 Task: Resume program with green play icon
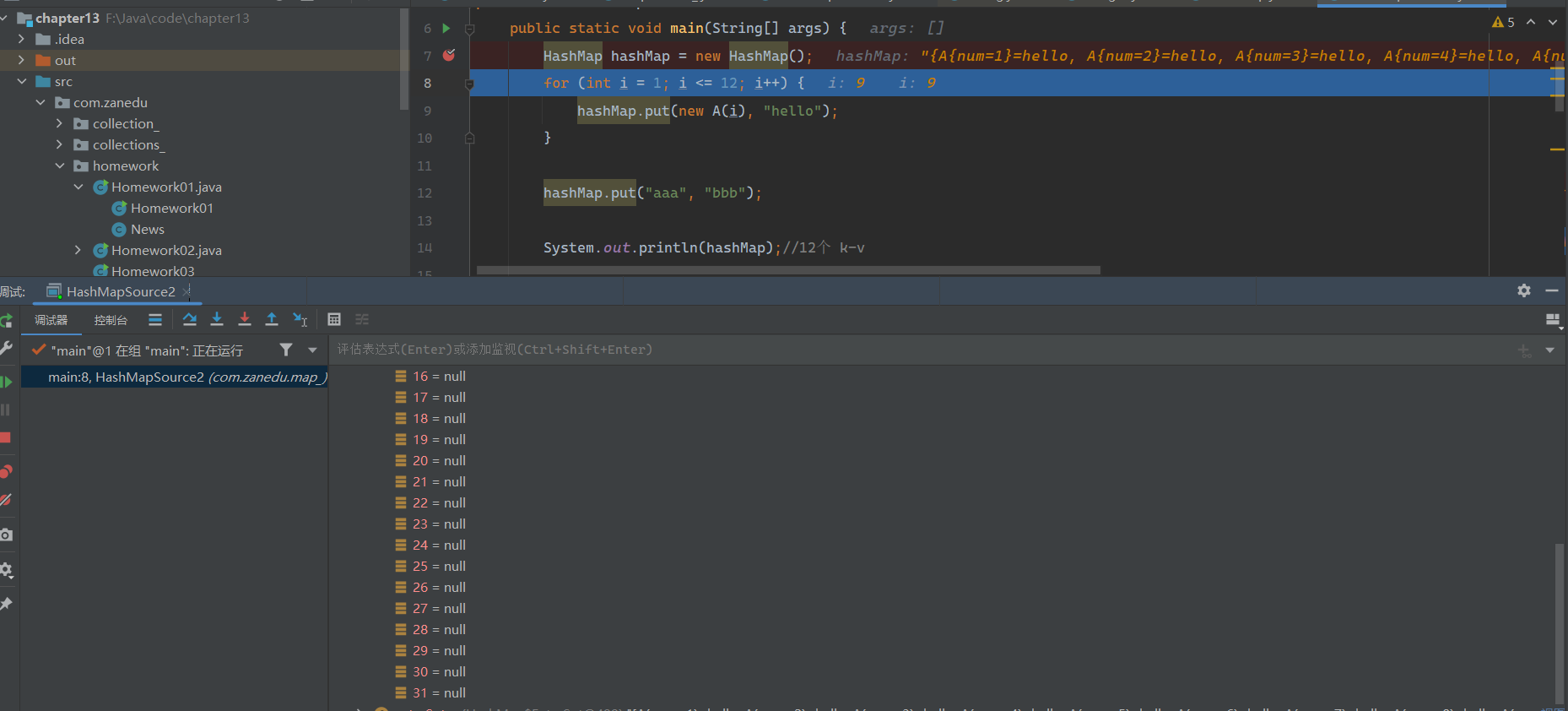pyautogui.click(x=6, y=382)
